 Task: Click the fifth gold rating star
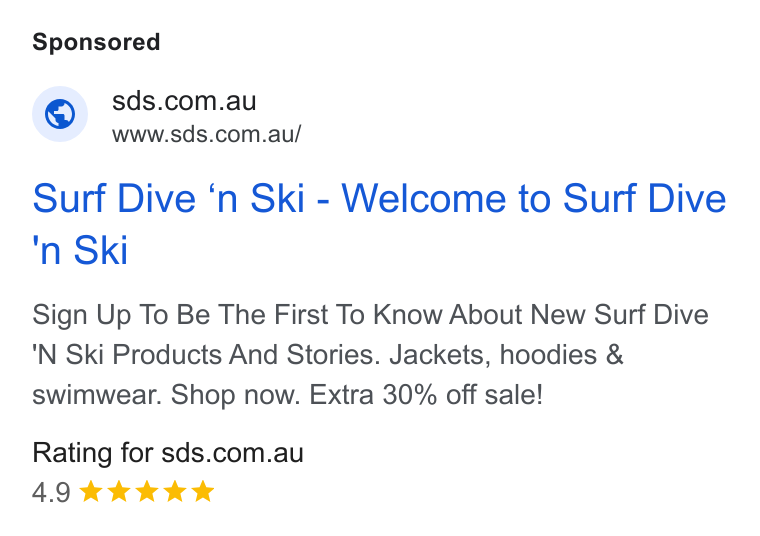203,491
